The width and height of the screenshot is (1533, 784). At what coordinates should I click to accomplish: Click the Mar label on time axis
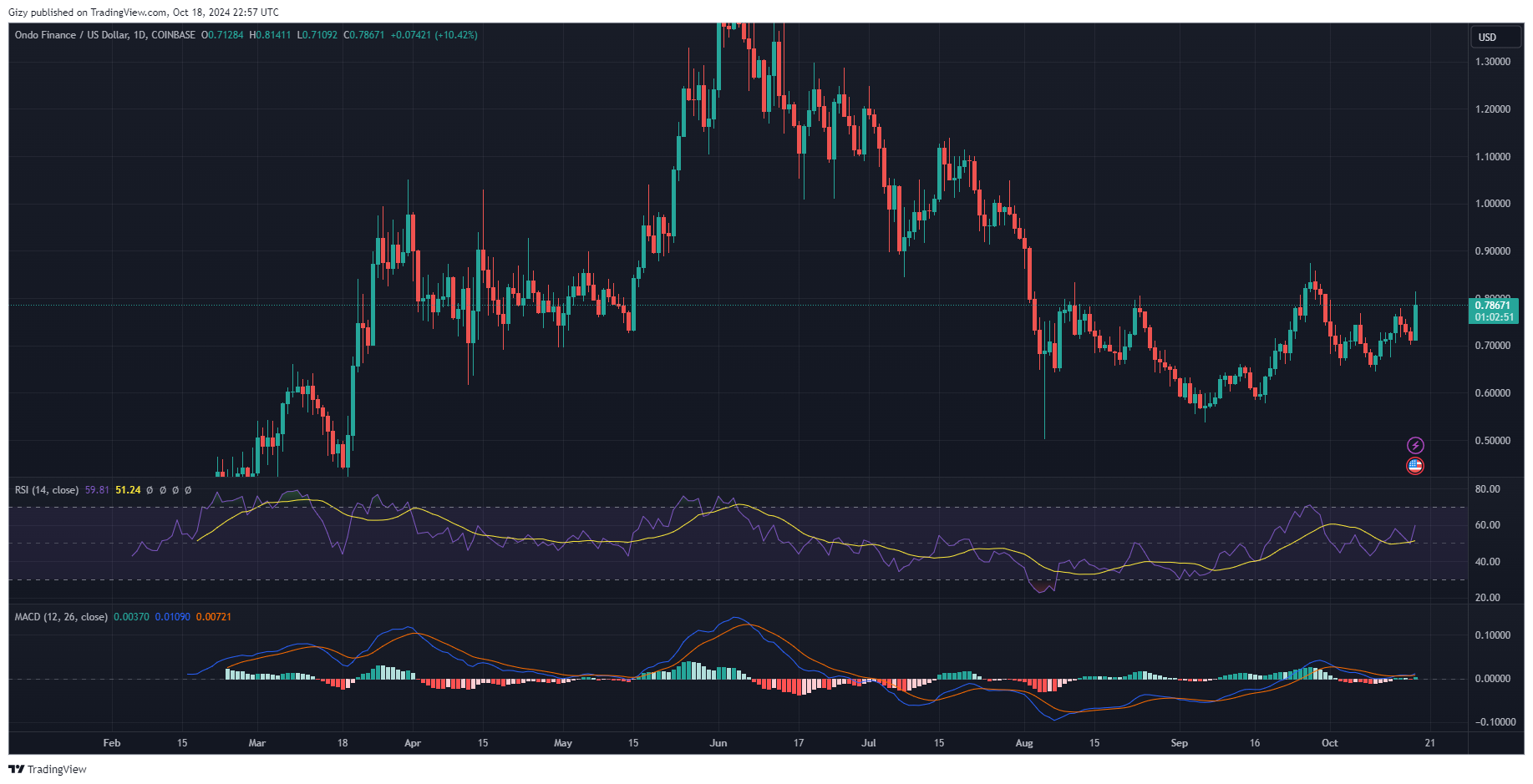(x=257, y=743)
